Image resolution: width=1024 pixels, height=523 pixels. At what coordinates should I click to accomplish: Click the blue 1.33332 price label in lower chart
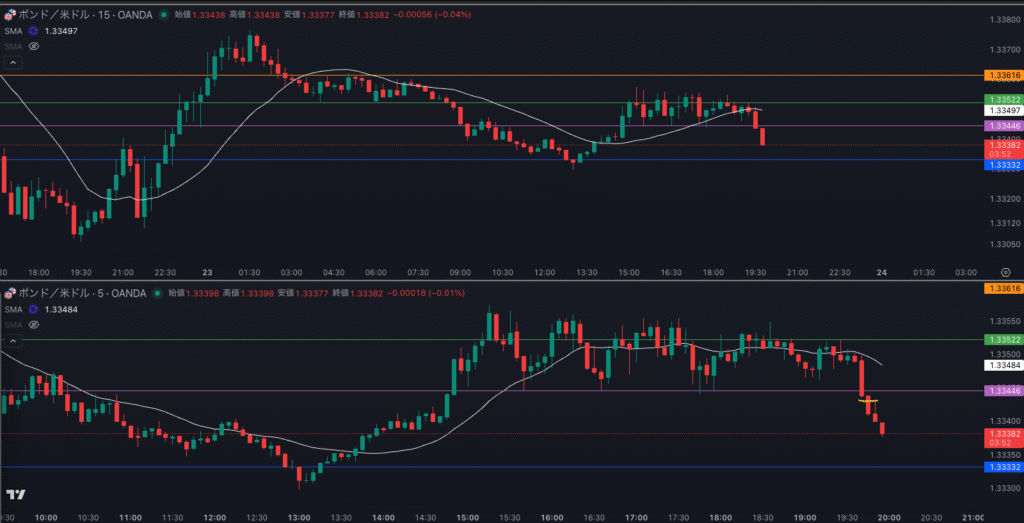(1003, 467)
